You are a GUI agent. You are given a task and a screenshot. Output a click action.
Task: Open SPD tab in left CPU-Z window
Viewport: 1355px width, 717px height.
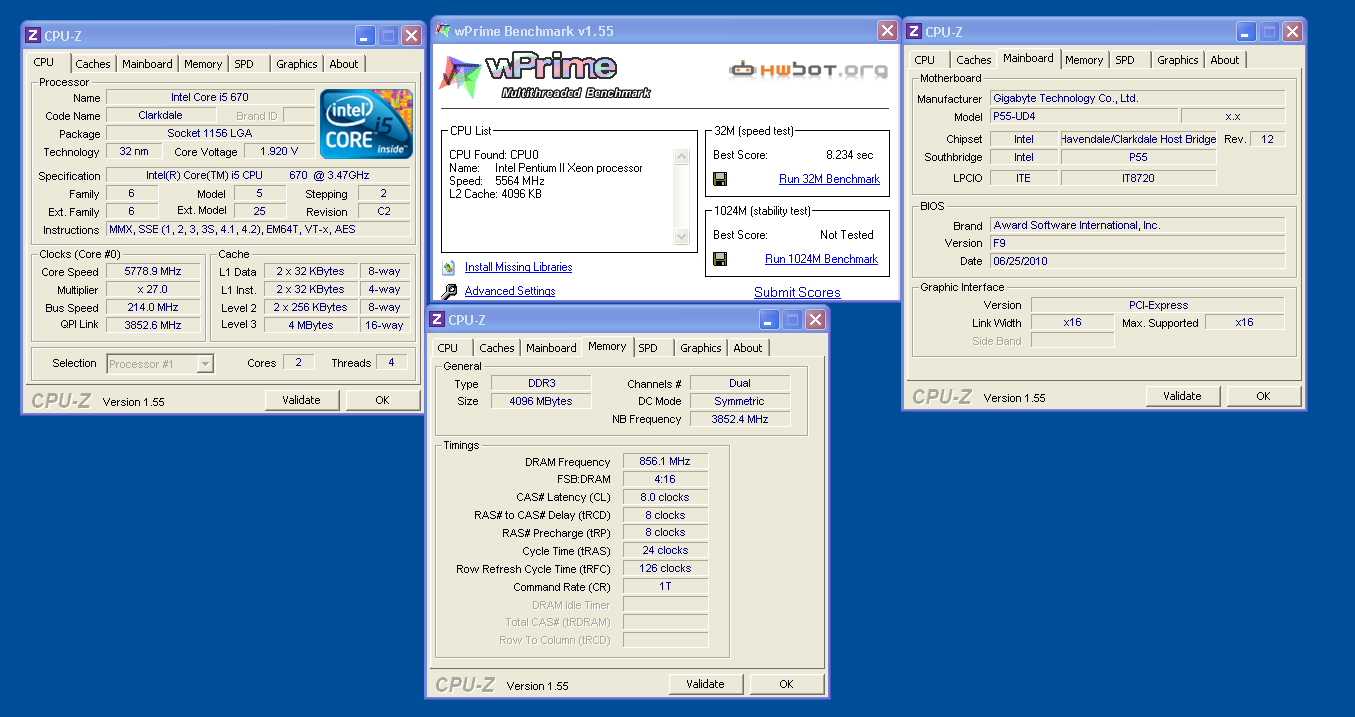tap(244, 64)
